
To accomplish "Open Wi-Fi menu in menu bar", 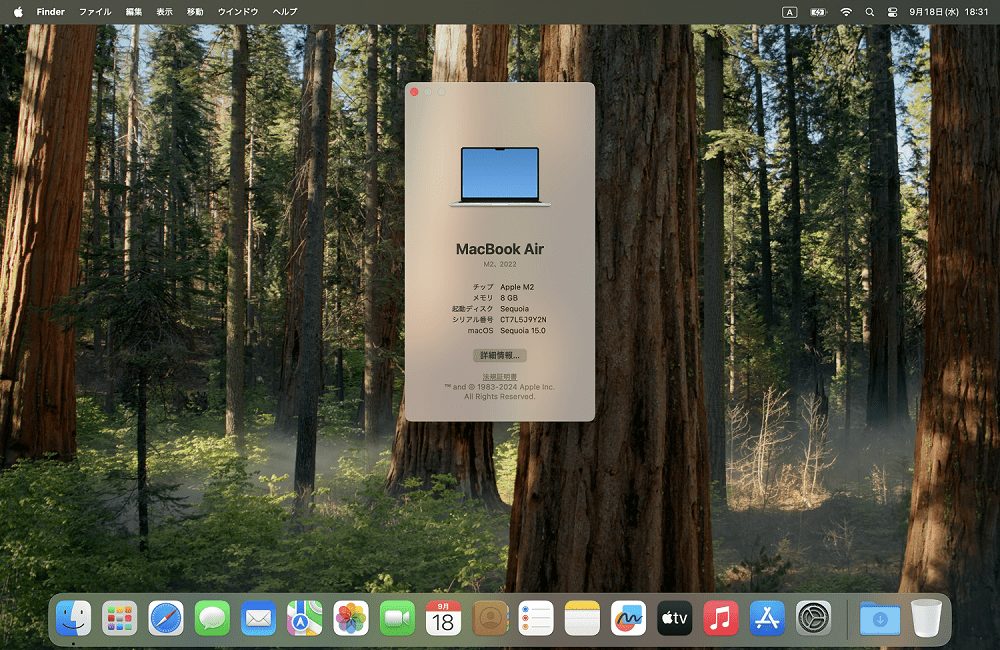I will point(846,11).
